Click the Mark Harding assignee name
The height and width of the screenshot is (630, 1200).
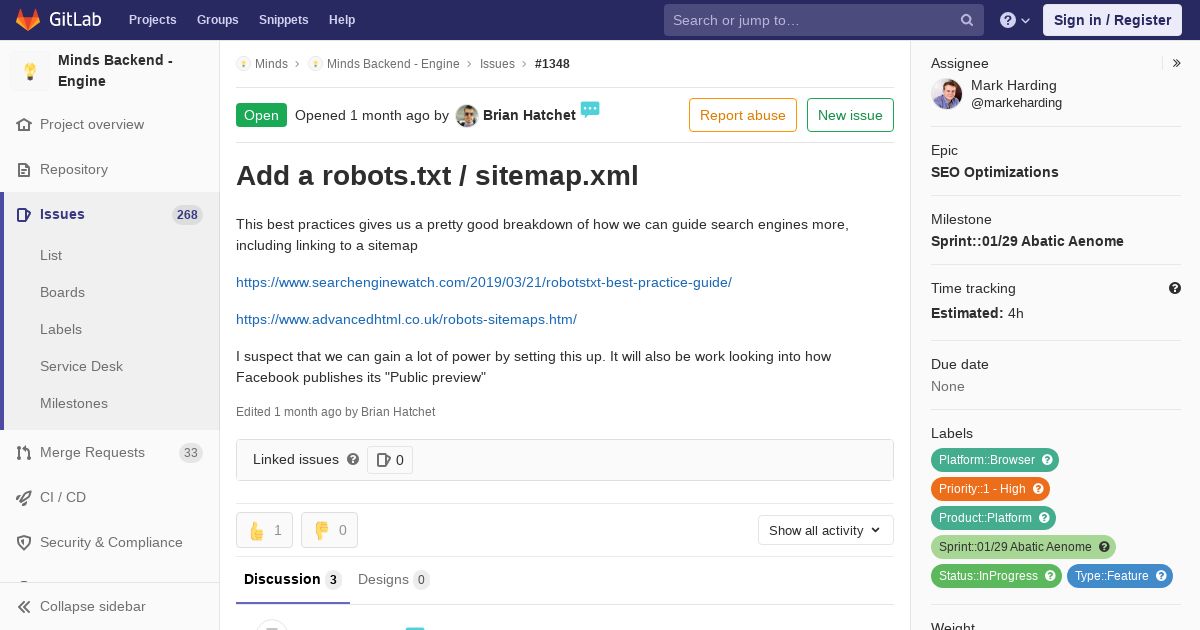(x=1013, y=85)
